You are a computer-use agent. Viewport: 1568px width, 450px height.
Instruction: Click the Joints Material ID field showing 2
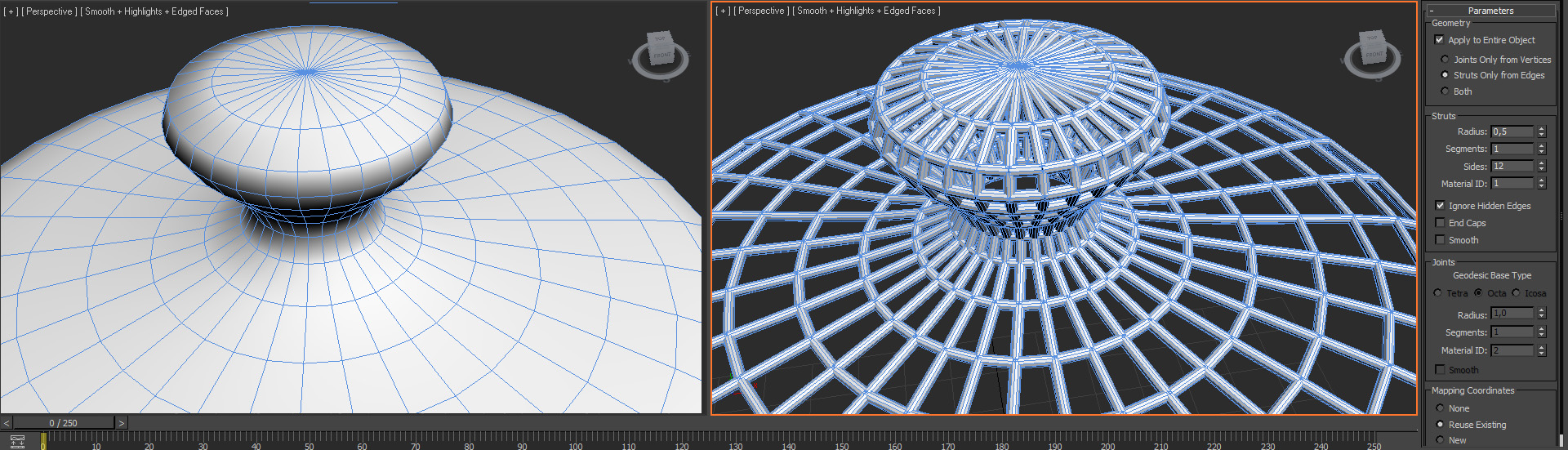pos(1512,350)
